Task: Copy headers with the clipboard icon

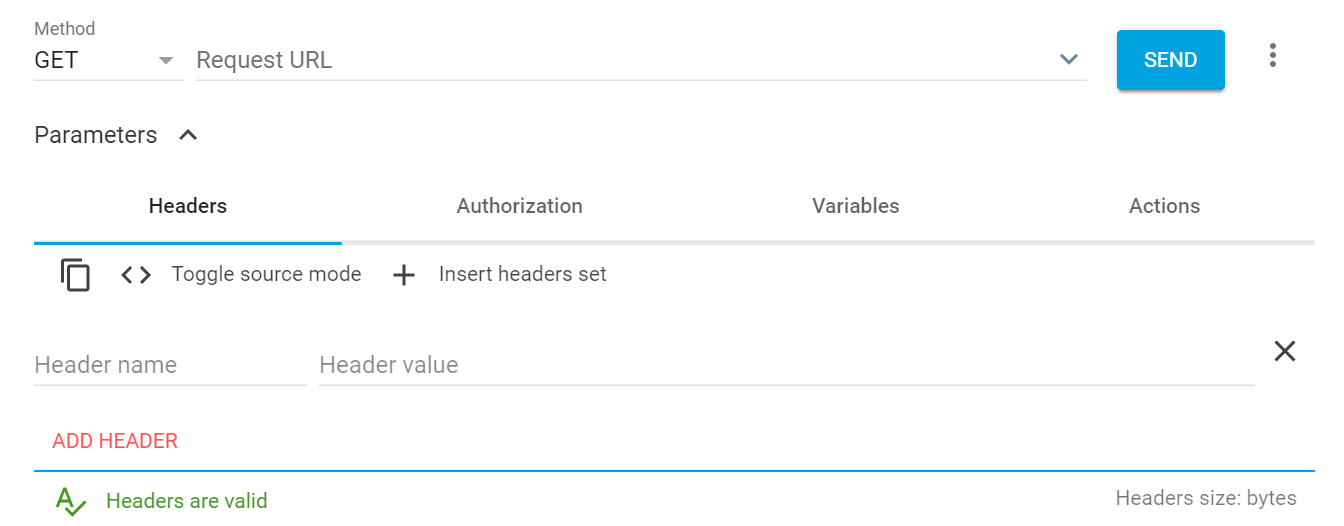Action: pyautogui.click(x=75, y=274)
